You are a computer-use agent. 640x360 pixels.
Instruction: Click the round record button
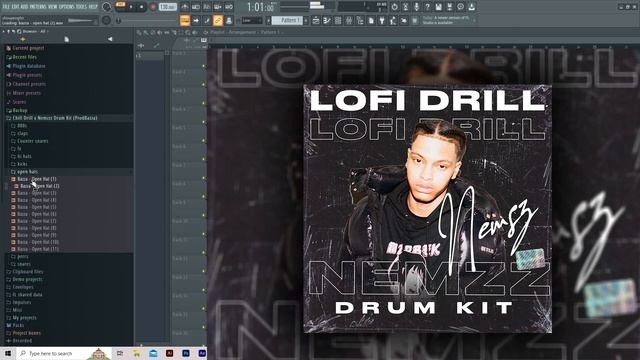tap(153, 7)
